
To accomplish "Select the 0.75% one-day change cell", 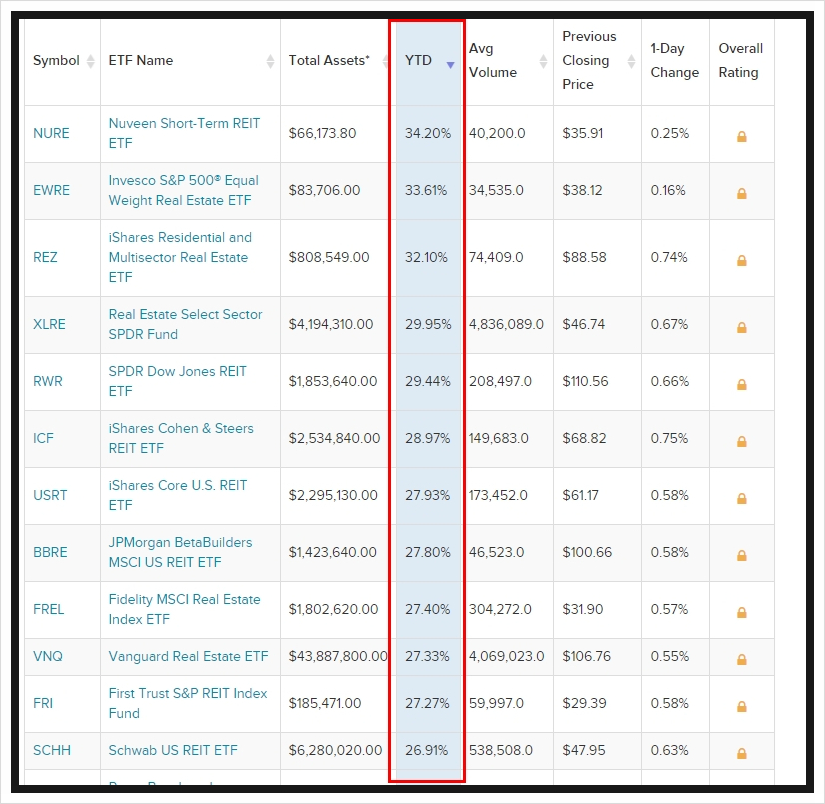I will pos(669,438).
